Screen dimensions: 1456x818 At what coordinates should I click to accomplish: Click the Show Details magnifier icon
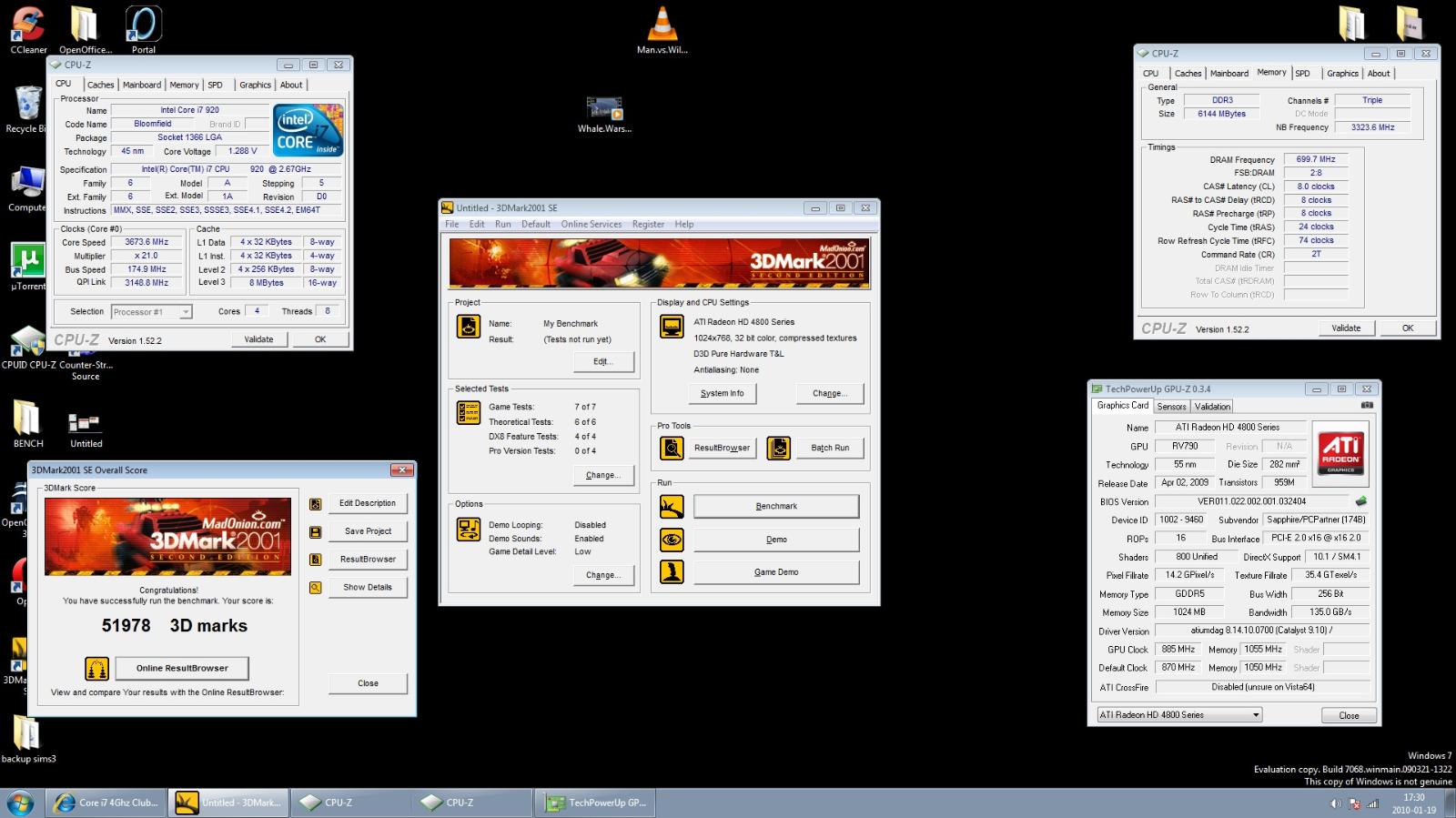pos(315,588)
